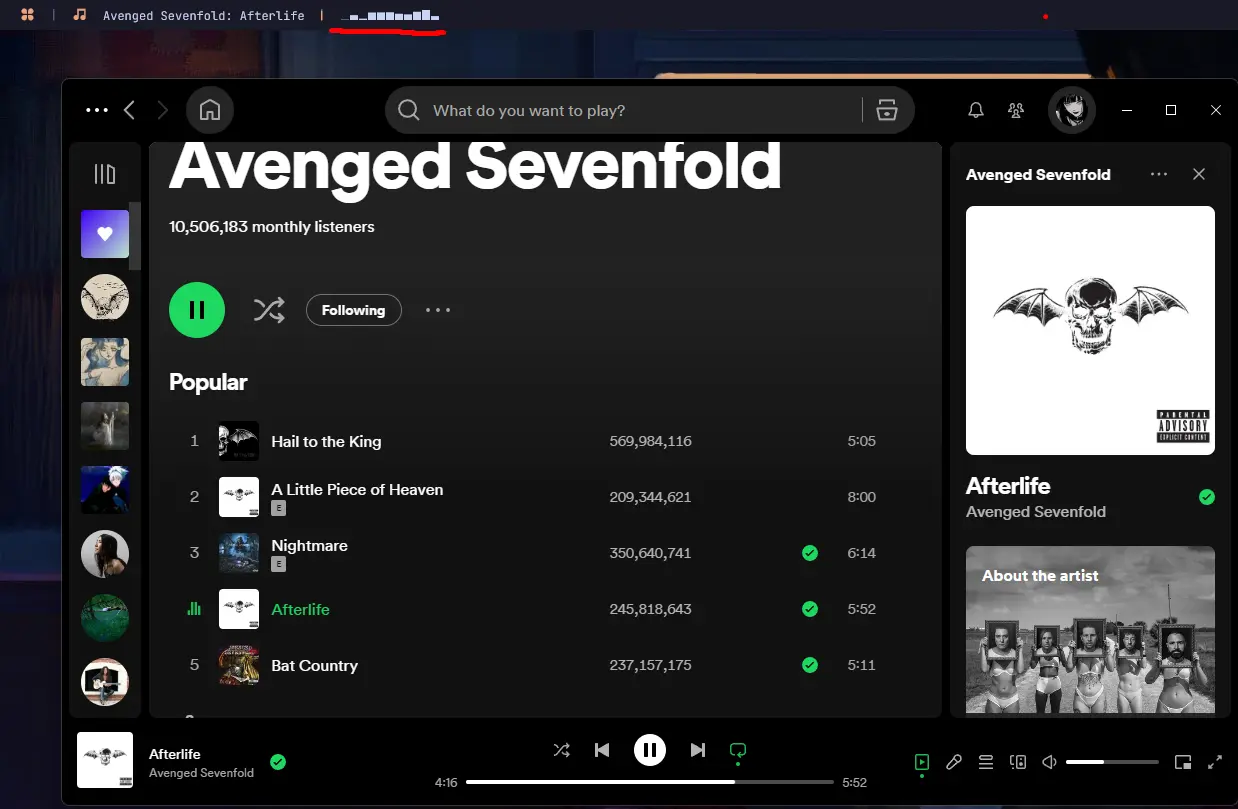Click Avenged Sevenfold: Afterlife in top bar

click(x=204, y=16)
